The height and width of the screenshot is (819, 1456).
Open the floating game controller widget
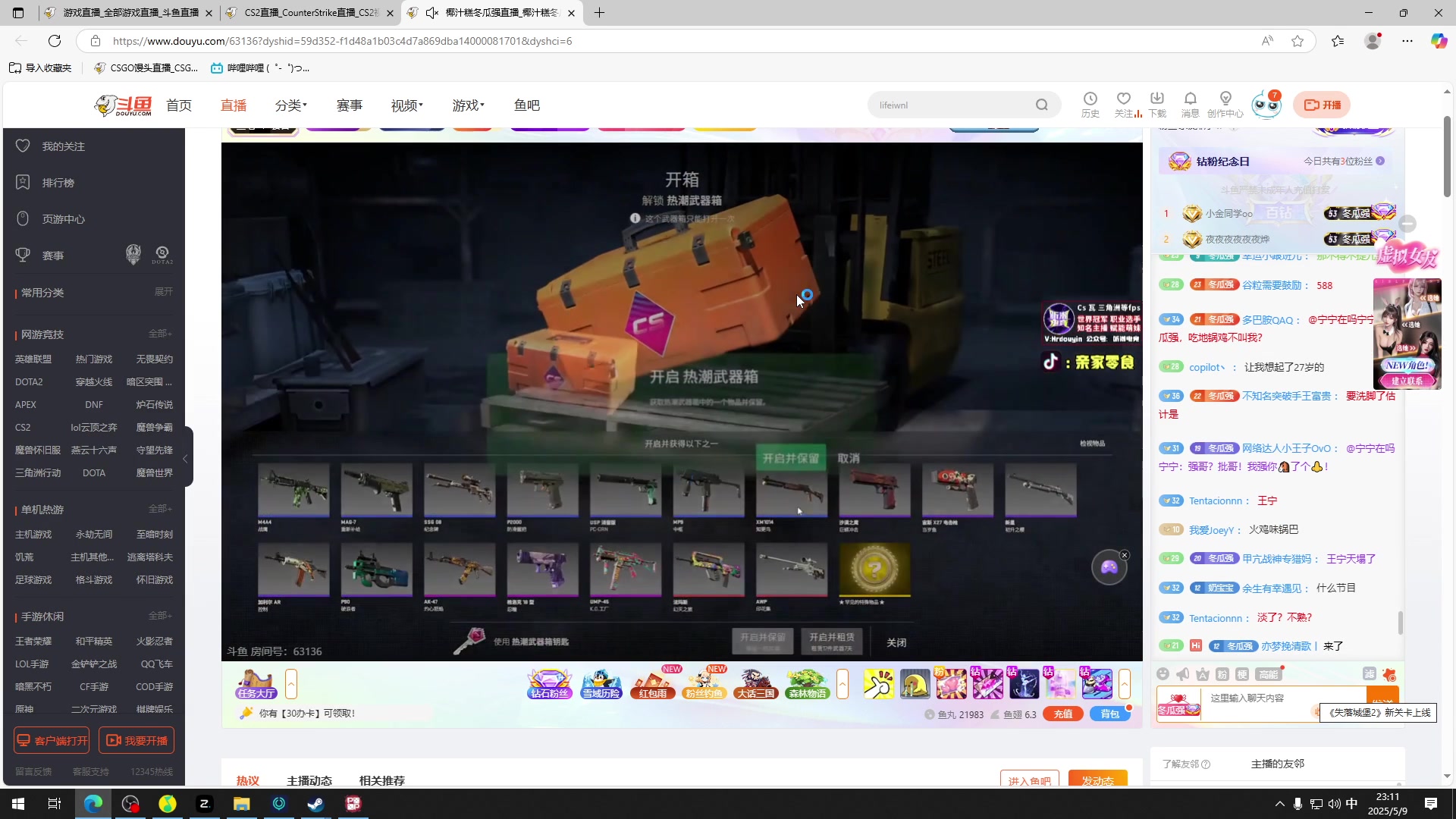pos(1109,567)
